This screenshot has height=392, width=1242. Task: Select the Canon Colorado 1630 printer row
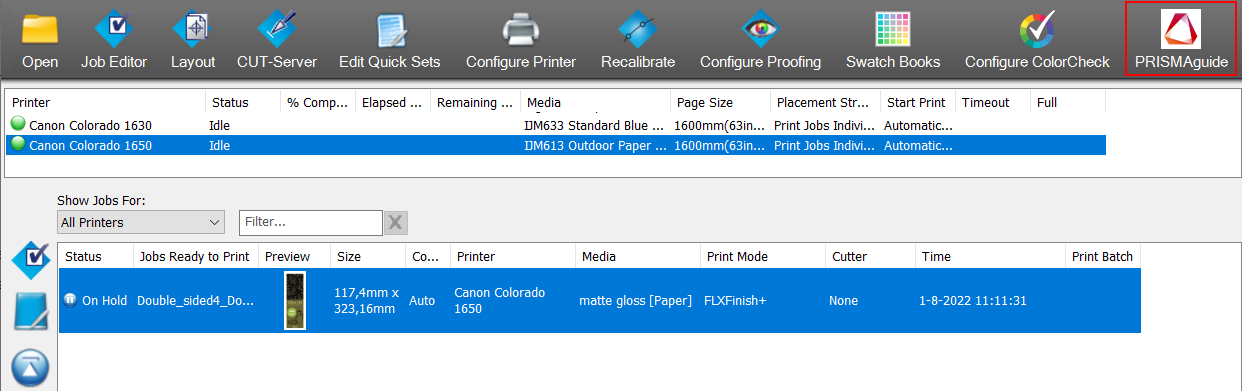(x=556, y=126)
